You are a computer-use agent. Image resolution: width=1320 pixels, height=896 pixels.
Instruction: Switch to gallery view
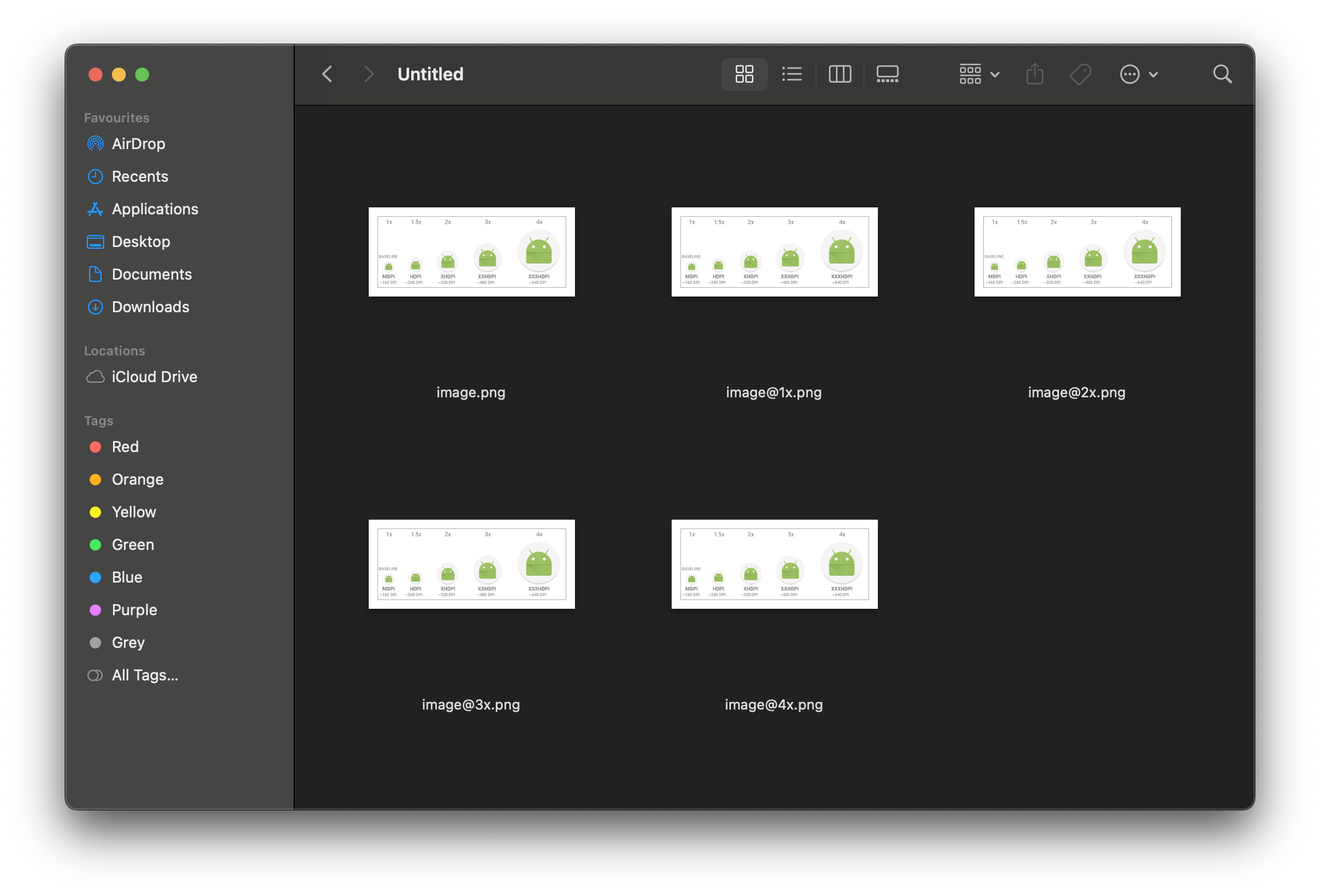[887, 74]
